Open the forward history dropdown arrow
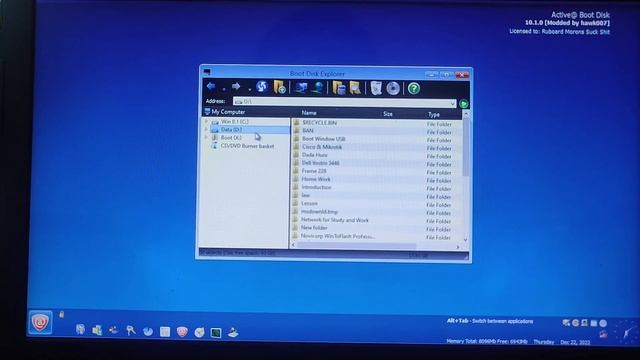640x360 pixels. (249, 89)
